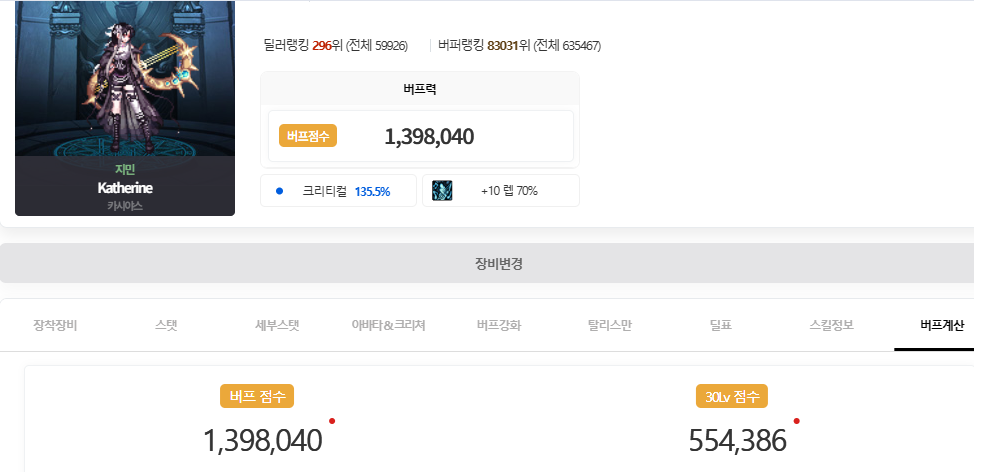
Task: Click the orange 버프 점수 label below tabs
Action: tap(257, 396)
